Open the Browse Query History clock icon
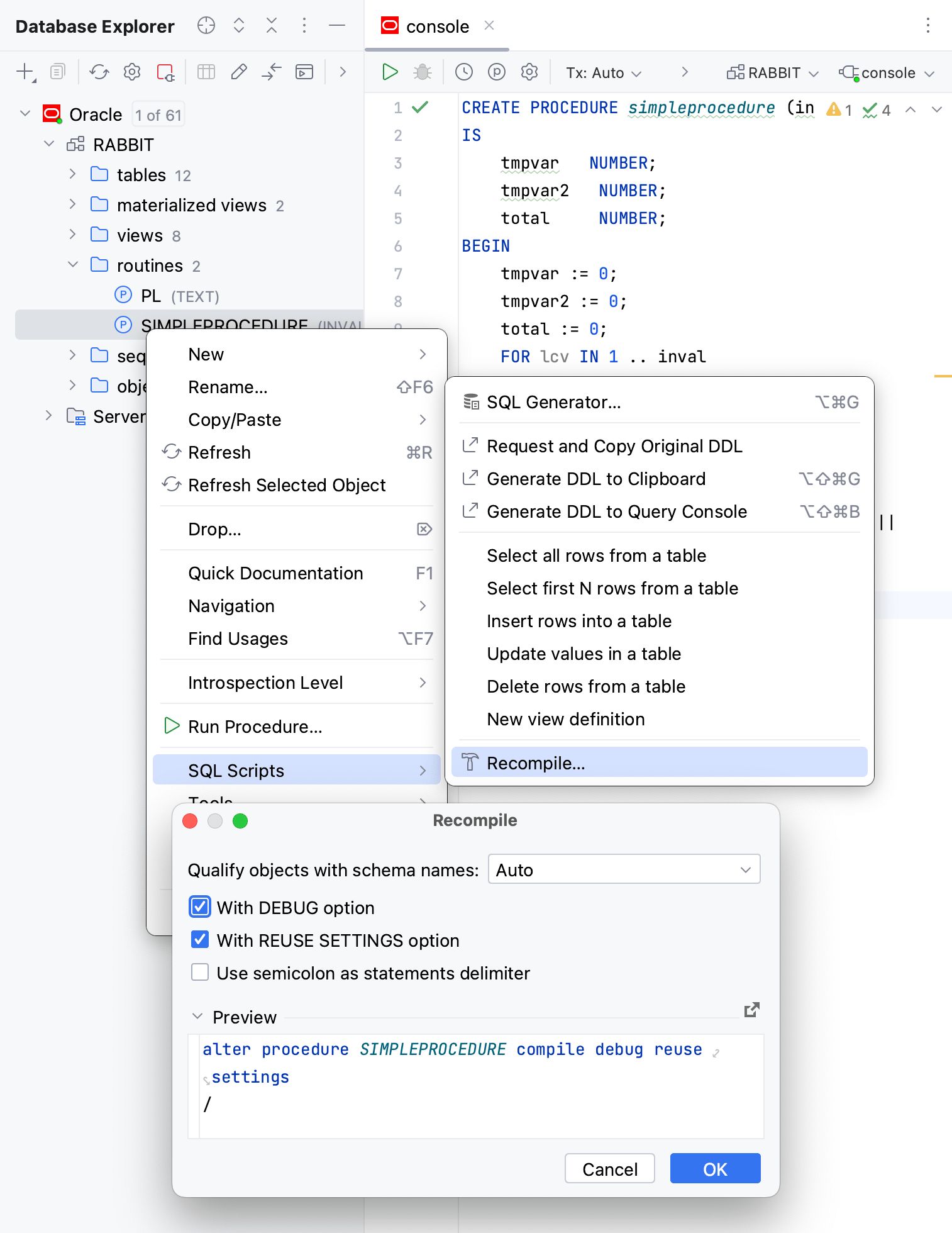952x1233 pixels. tap(464, 72)
